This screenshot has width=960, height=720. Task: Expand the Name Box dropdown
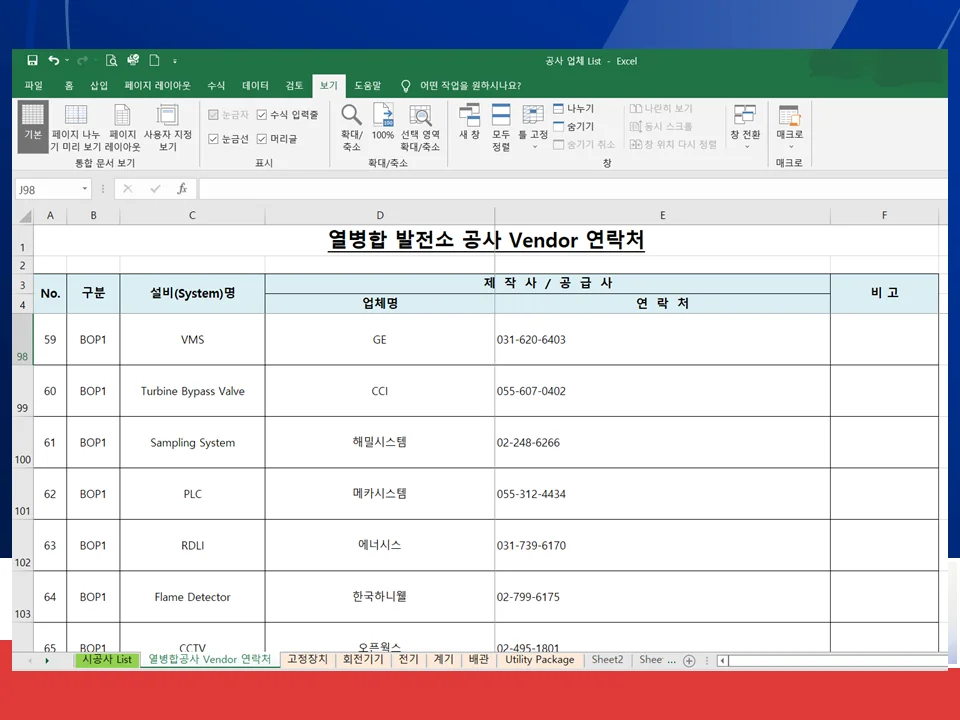(x=84, y=189)
